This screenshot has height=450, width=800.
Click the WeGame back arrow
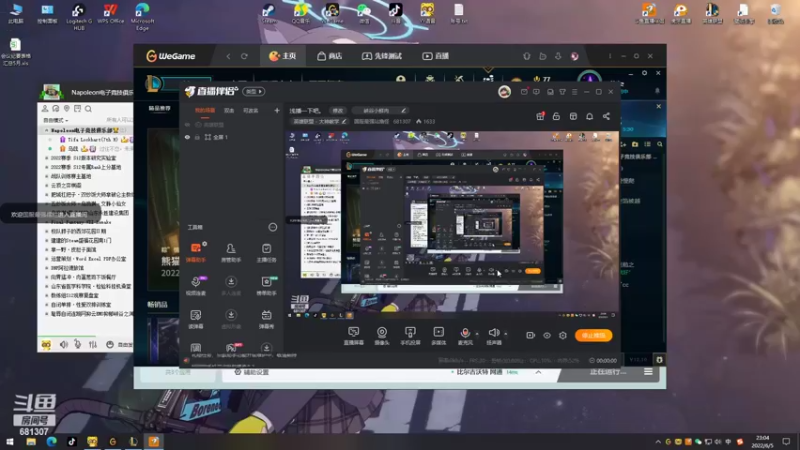[x=228, y=56]
